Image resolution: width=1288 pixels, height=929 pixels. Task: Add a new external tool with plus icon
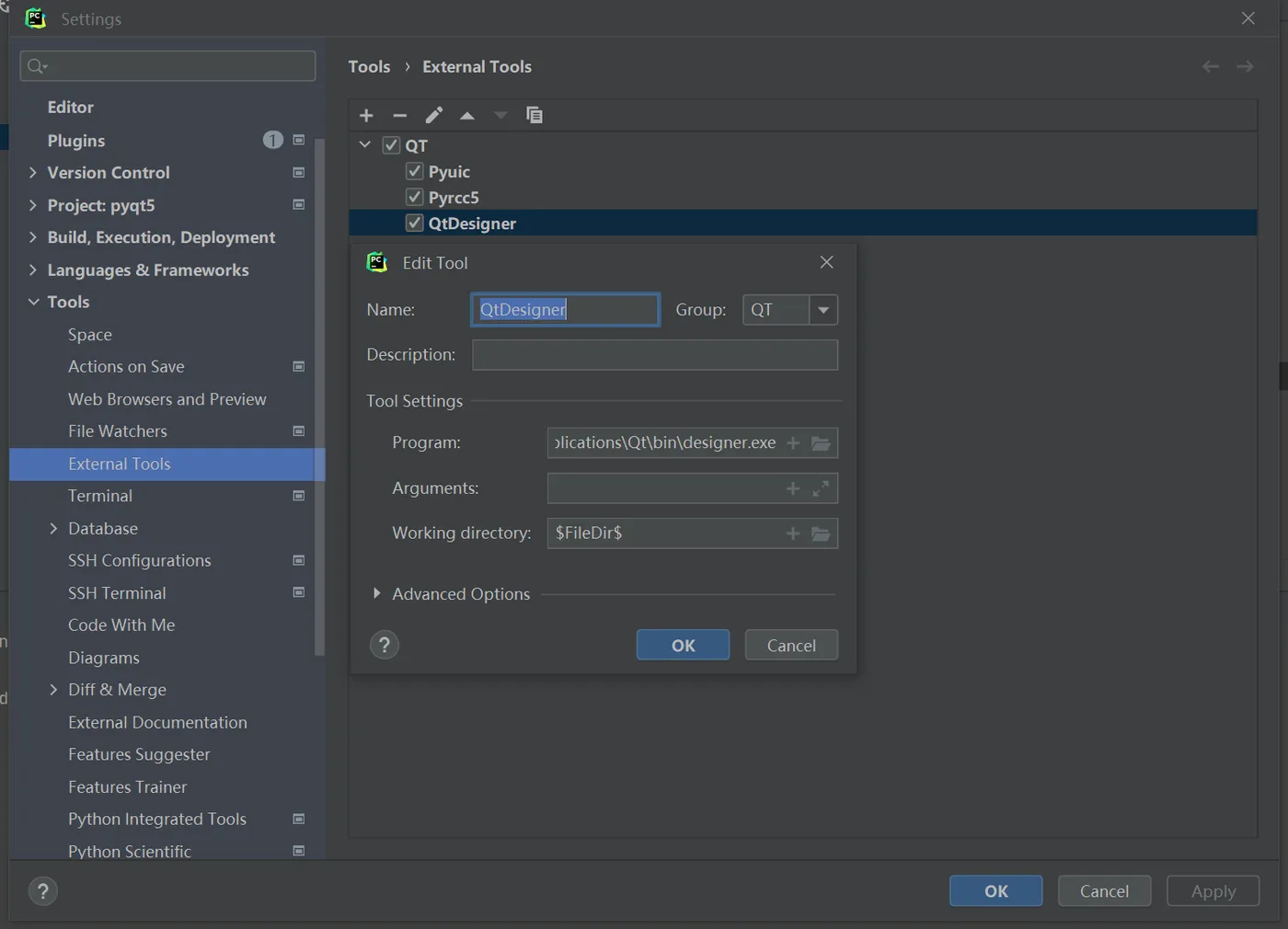[x=366, y=115]
